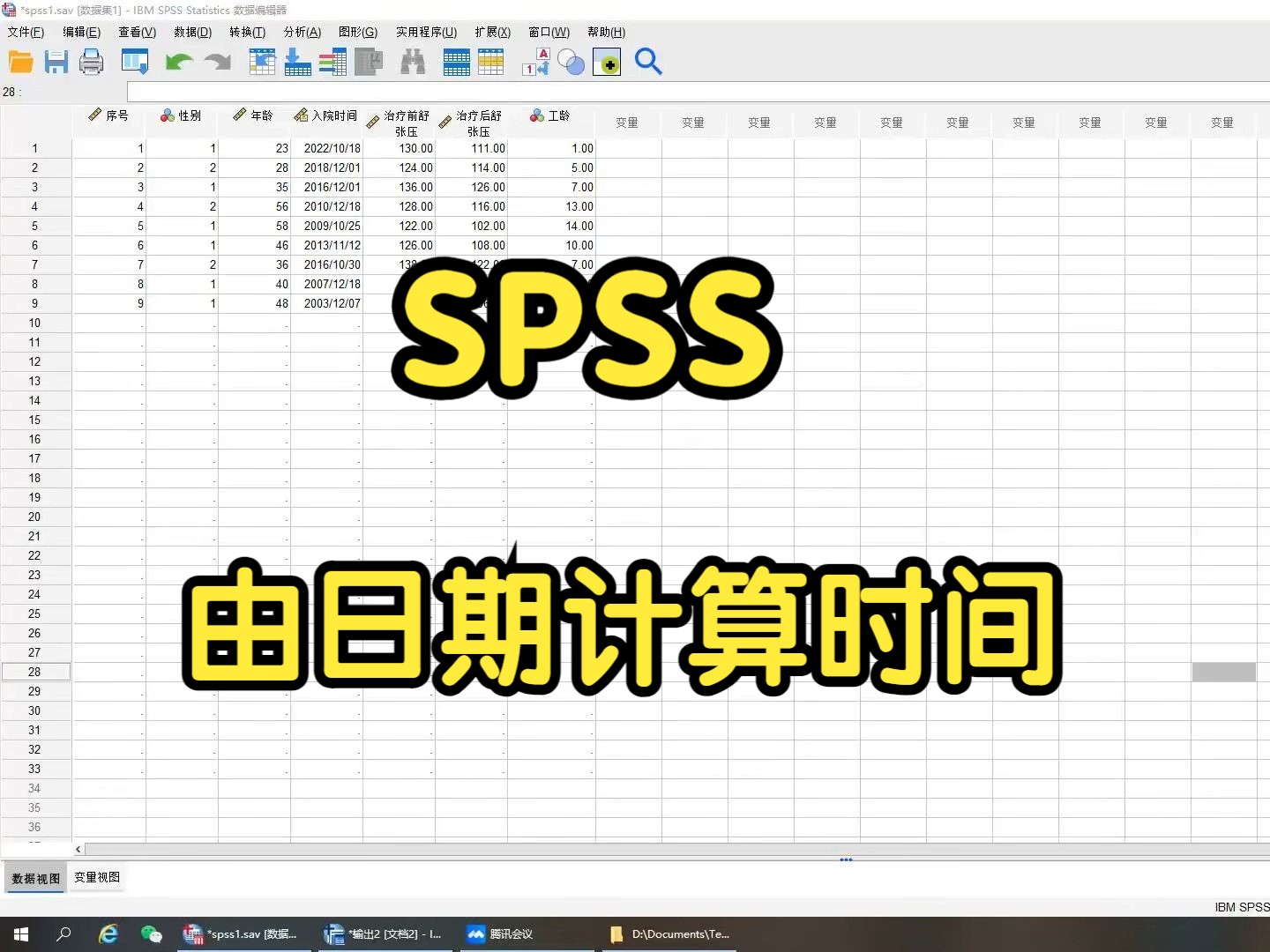Open the 窗口(W) menu
Screen dimensions: 1270x952
click(x=549, y=32)
